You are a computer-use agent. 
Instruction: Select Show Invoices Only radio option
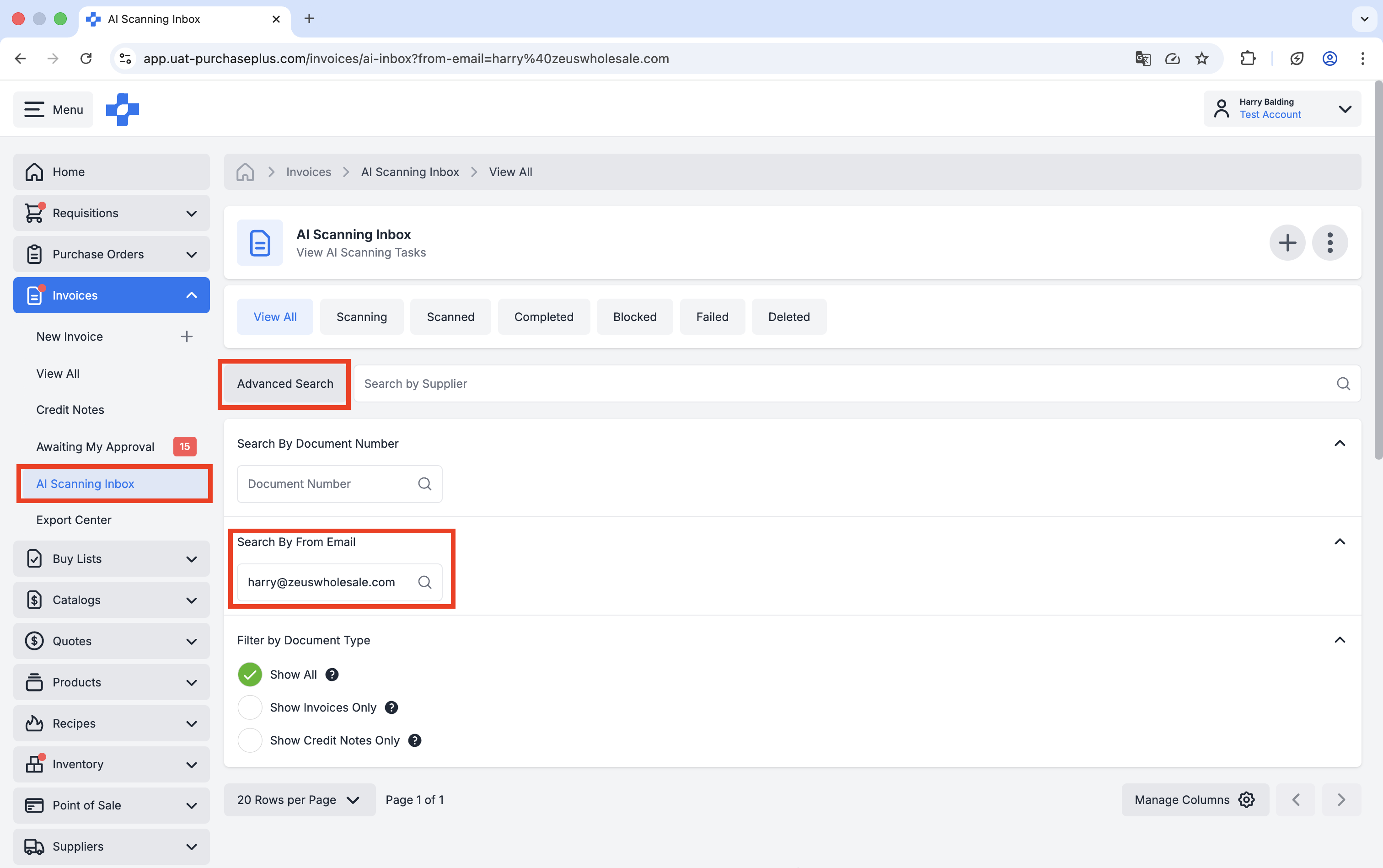pyautogui.click(x=250, y=707)
